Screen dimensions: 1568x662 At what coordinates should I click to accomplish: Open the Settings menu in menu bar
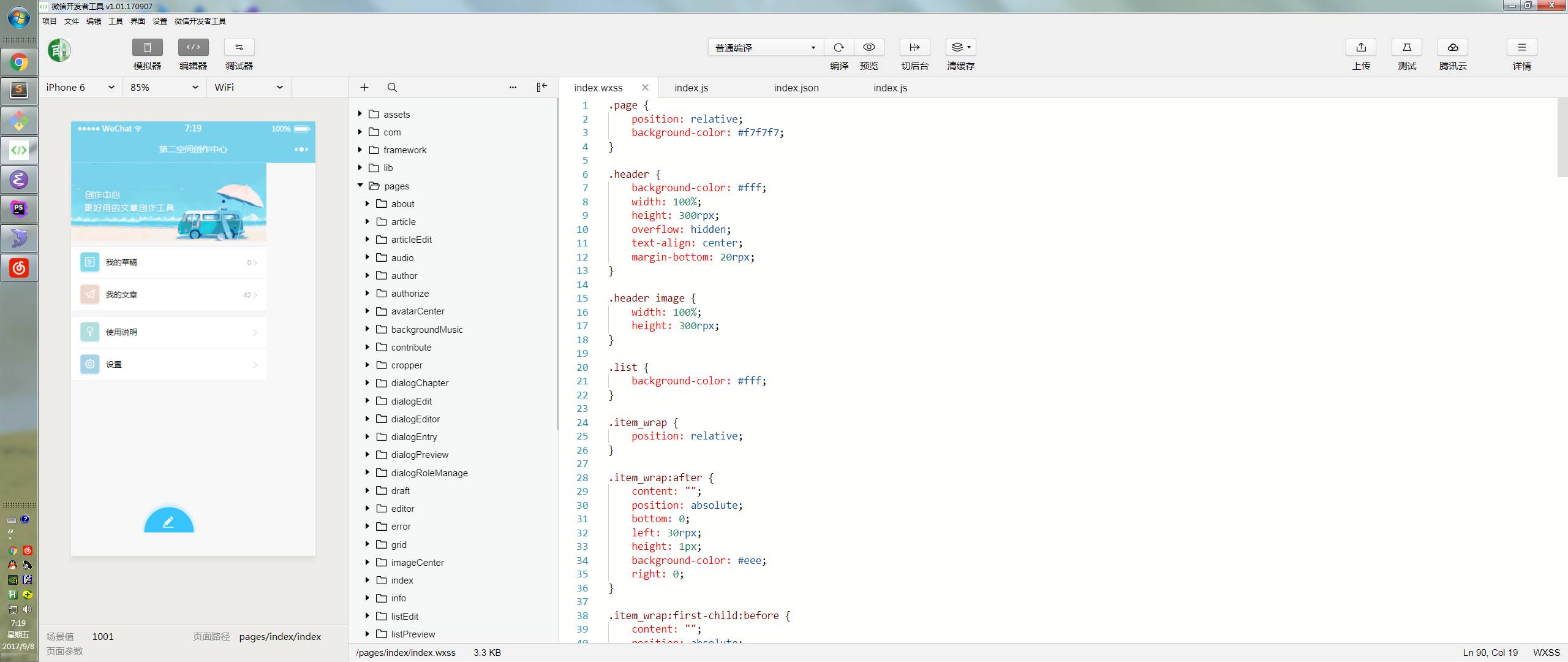click(160, 21)
